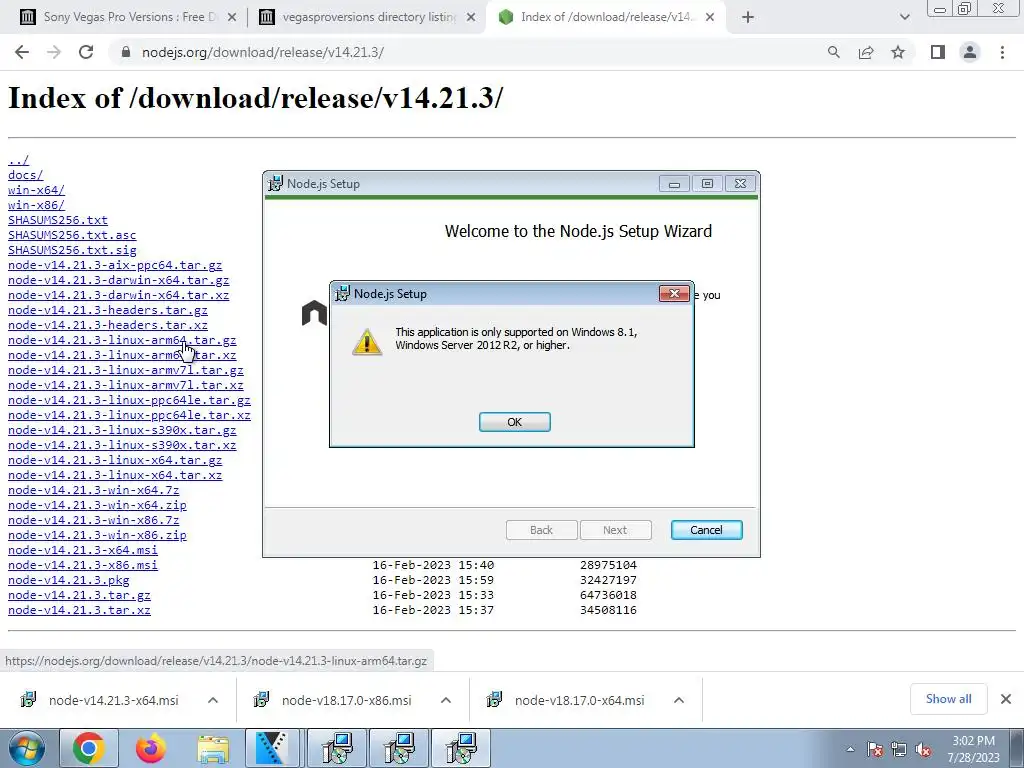
Task: Select the Index of /download/release tab
Action: point(607,17)
